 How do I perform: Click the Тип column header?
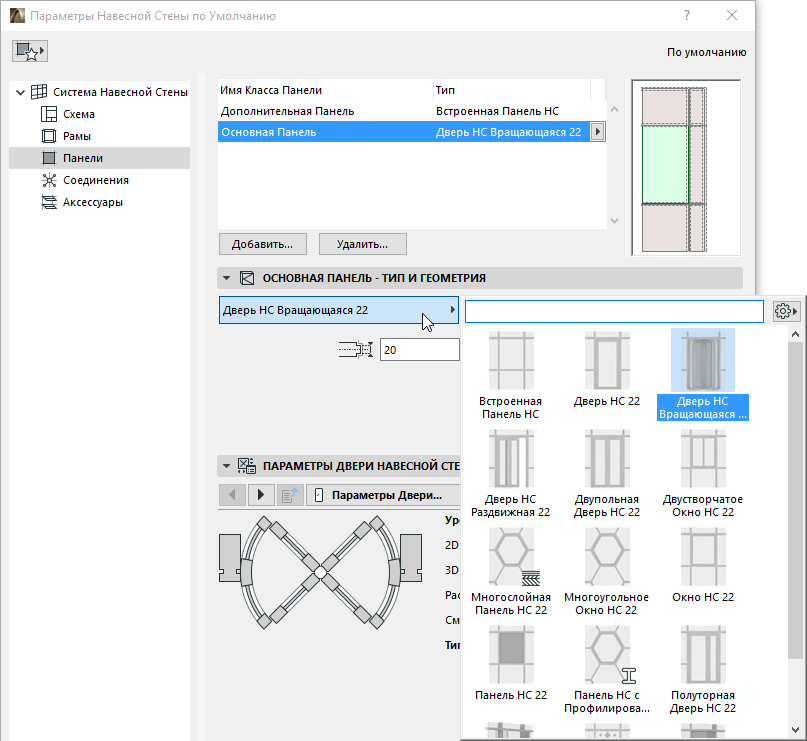[445, 90]
